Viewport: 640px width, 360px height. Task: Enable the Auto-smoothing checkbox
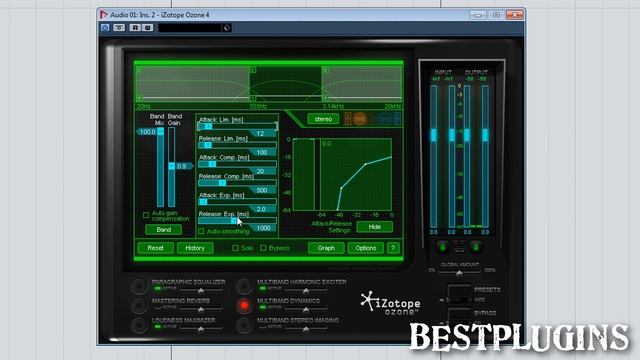tap(201, 231)
